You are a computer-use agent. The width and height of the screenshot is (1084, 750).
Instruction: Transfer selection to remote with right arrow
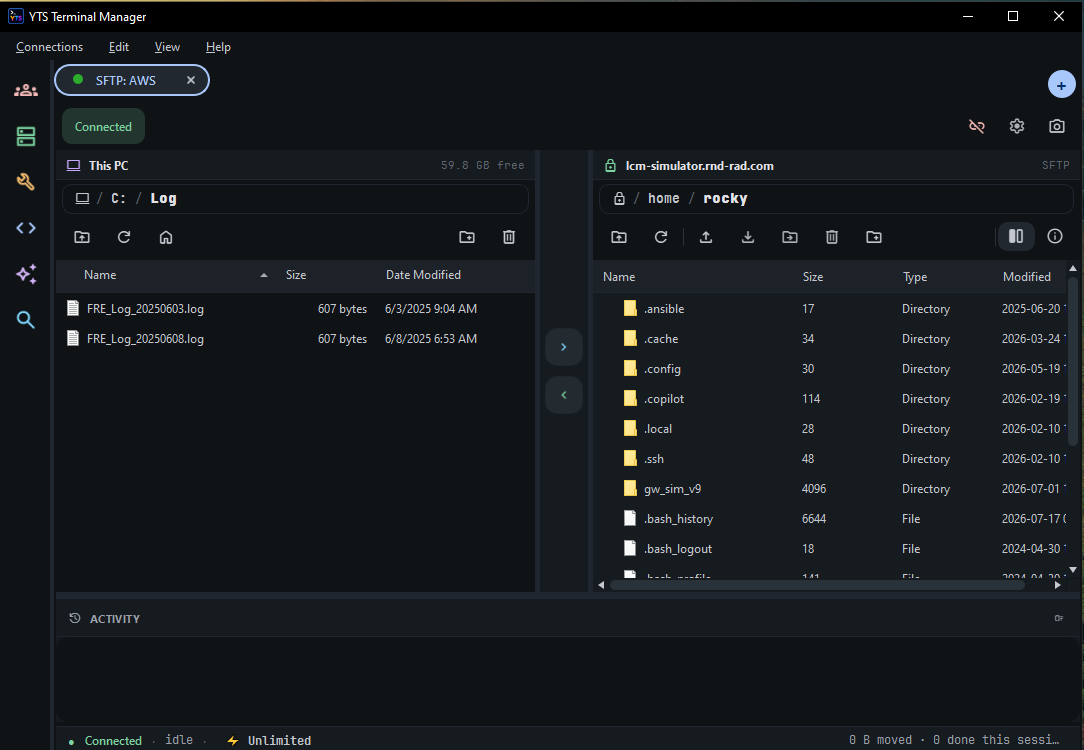(x=563, y=347)
